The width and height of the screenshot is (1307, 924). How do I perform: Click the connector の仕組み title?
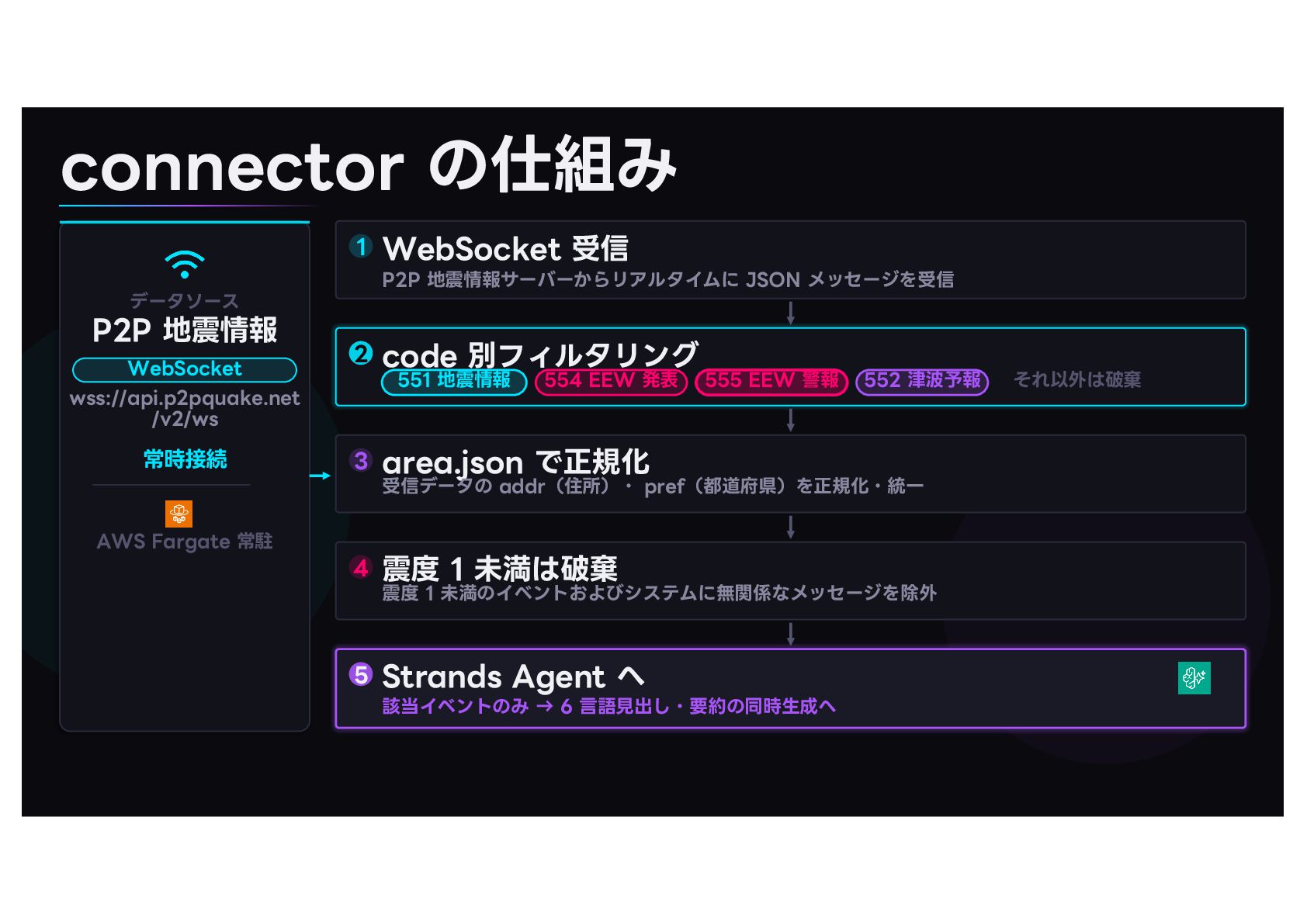tap(369, 165)
